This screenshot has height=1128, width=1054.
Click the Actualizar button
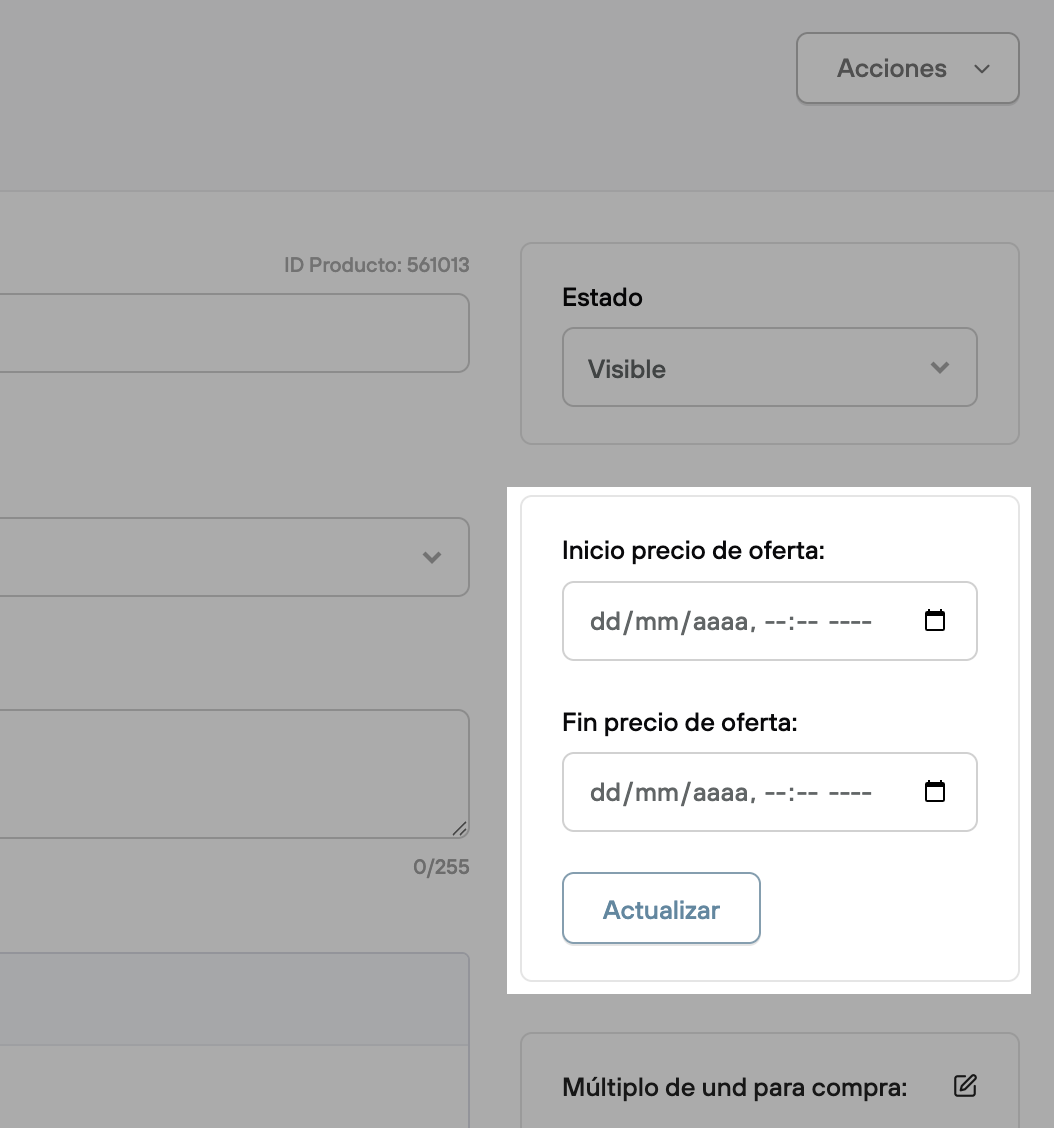coord(661,909)
